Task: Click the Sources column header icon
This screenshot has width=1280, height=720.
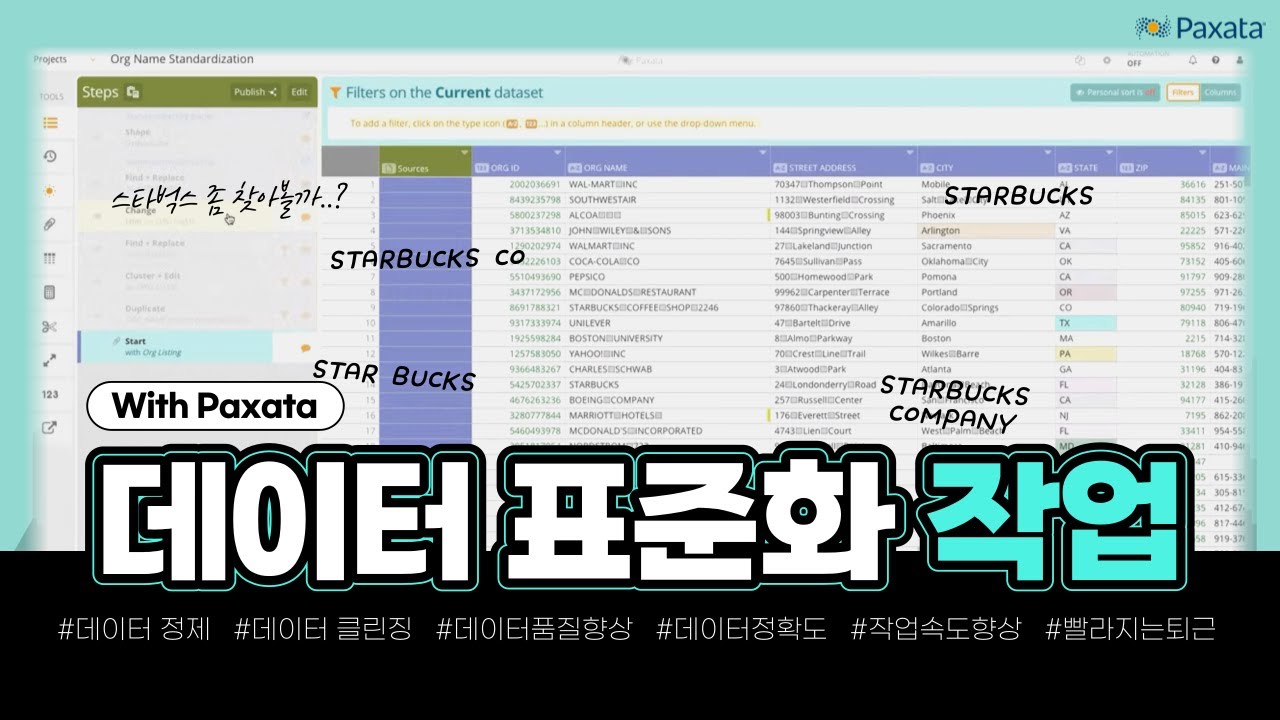Action: pyautogui.click(x=389, y=168)
